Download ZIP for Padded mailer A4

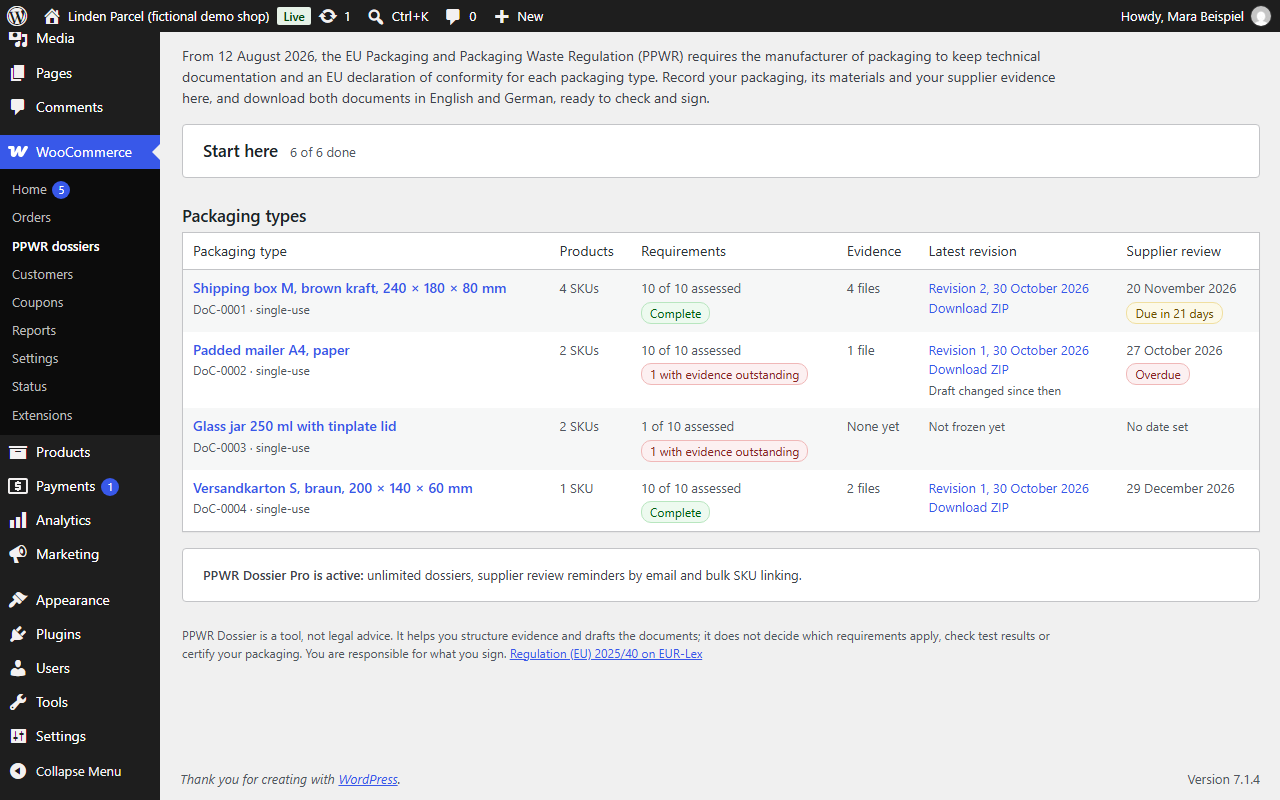(x=968, y=369)
